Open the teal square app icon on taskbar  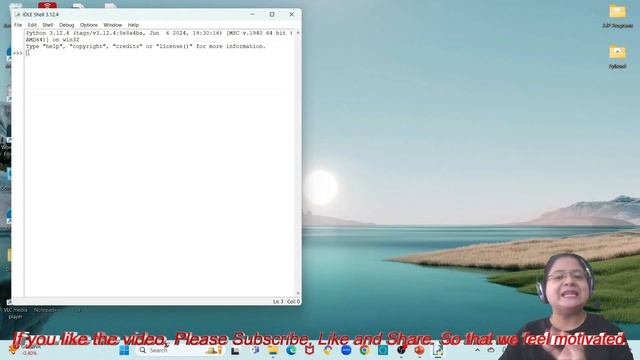(383, 350)
